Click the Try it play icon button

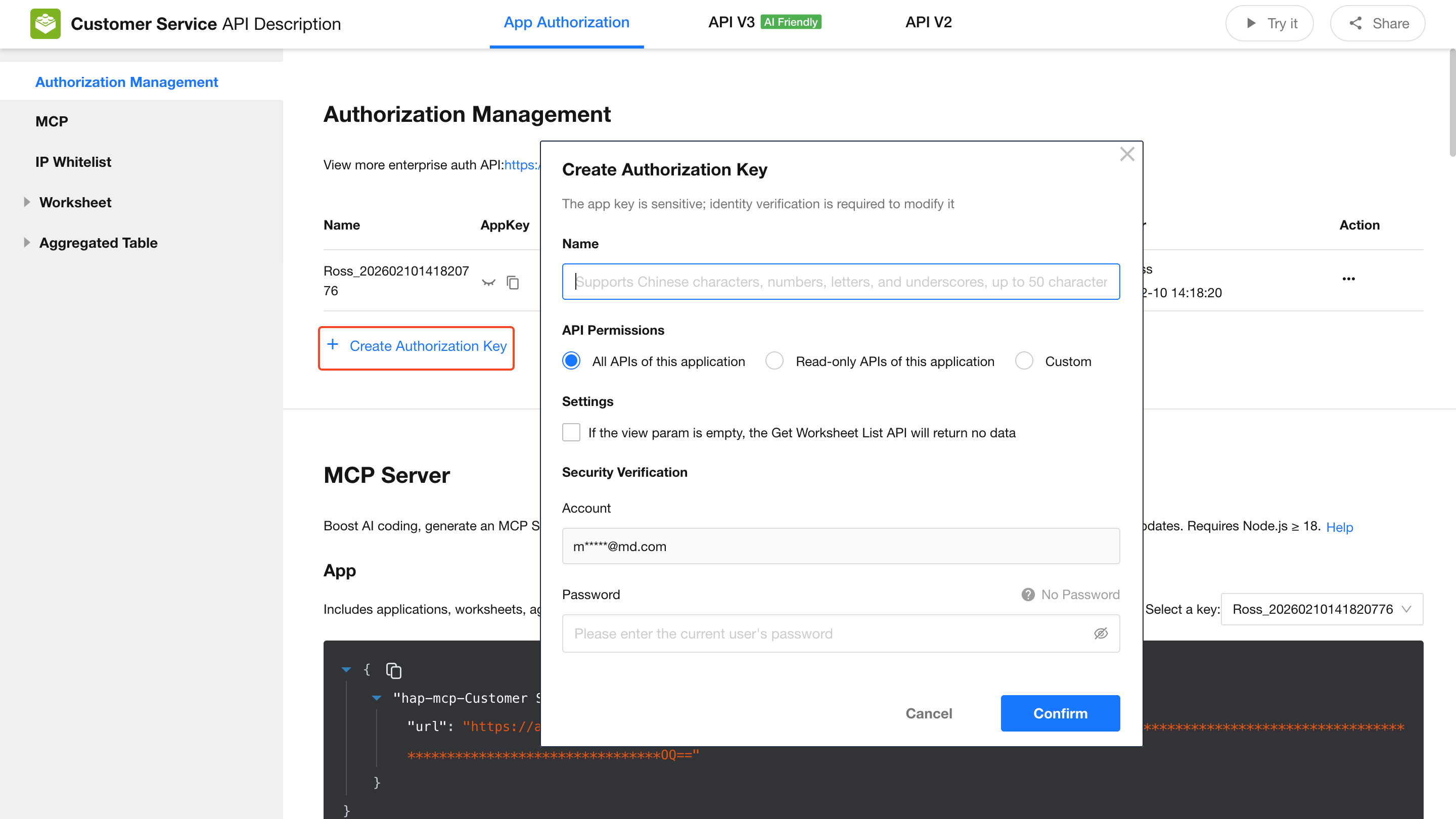pos(1269,23)
